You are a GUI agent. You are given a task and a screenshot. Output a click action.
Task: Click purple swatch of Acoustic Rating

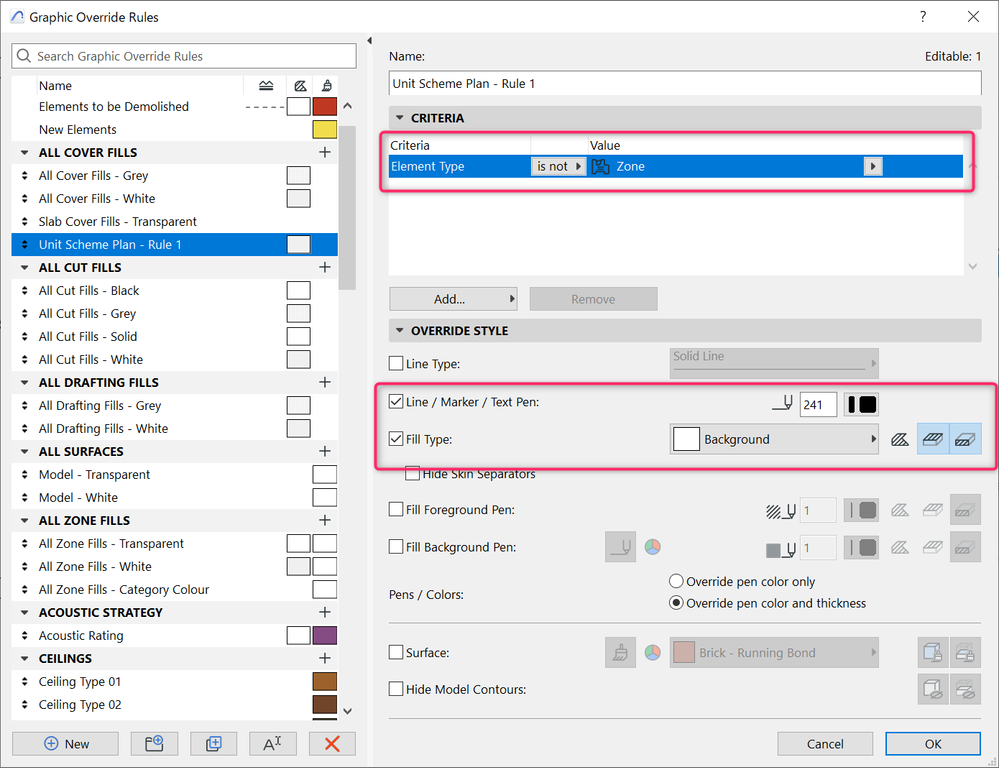325,635
